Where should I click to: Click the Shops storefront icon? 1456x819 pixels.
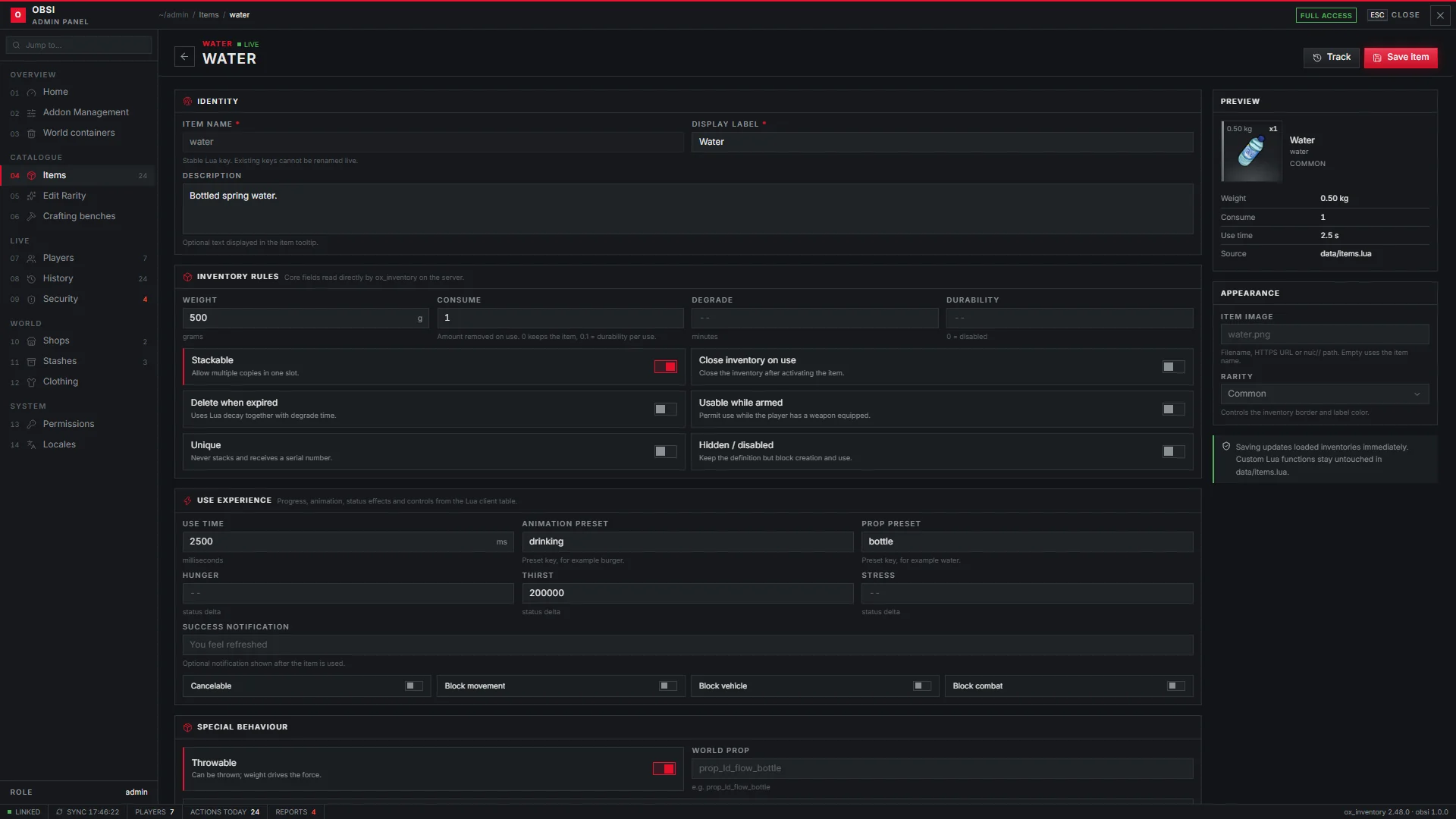(31, 341)
